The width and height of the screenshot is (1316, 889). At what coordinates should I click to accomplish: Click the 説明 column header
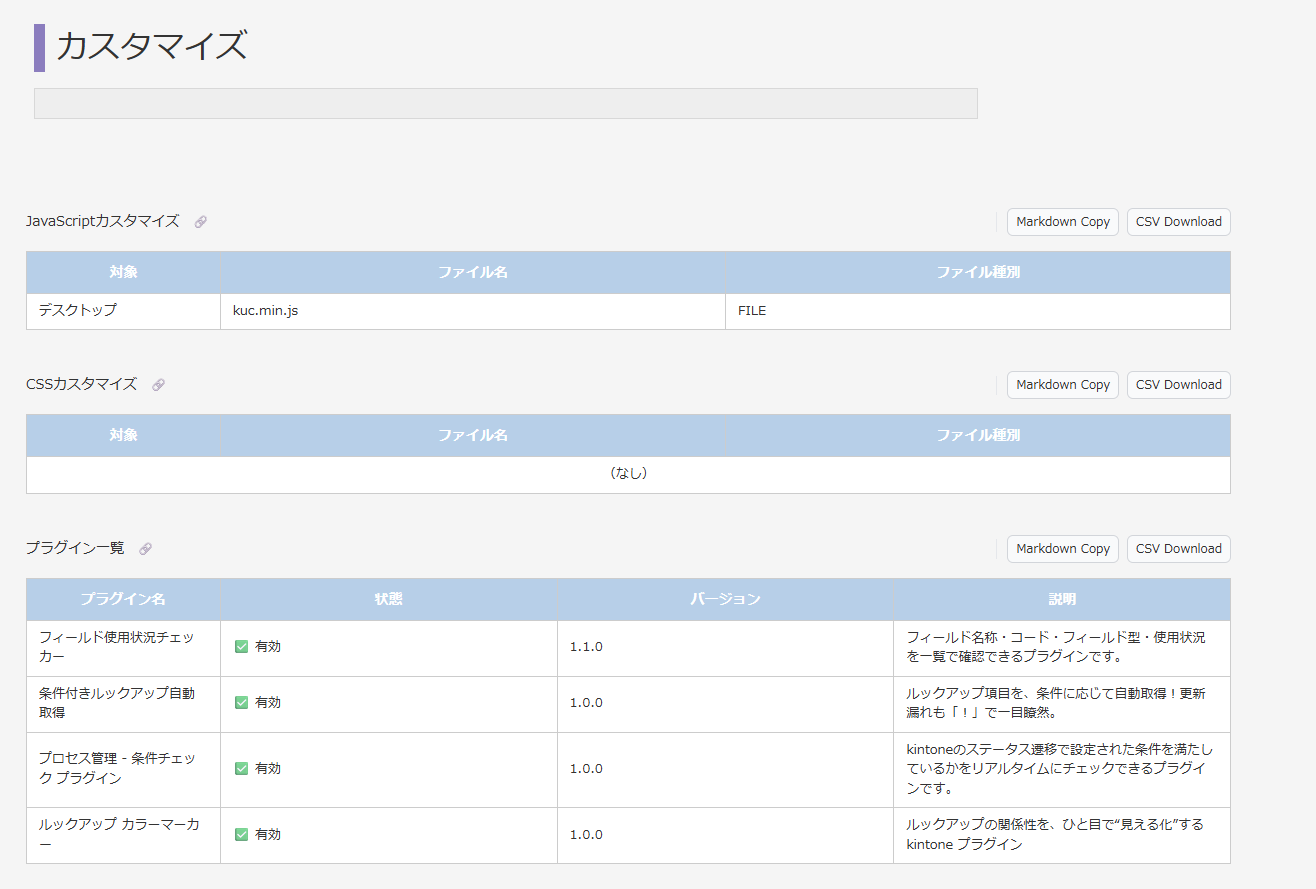coord(1062,599)
